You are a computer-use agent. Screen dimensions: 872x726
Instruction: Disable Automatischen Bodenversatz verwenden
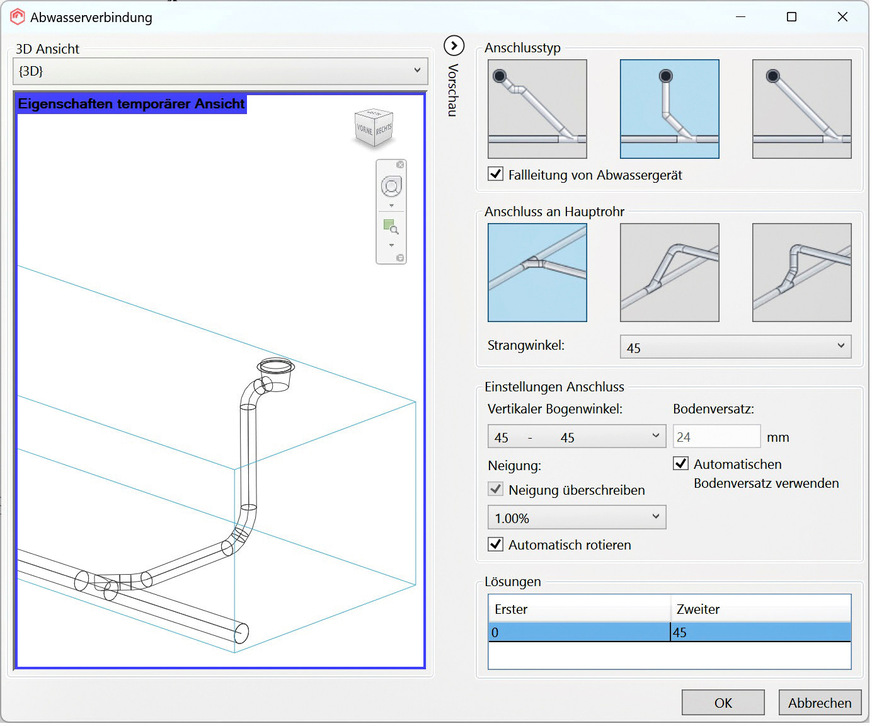pos(681,464)
